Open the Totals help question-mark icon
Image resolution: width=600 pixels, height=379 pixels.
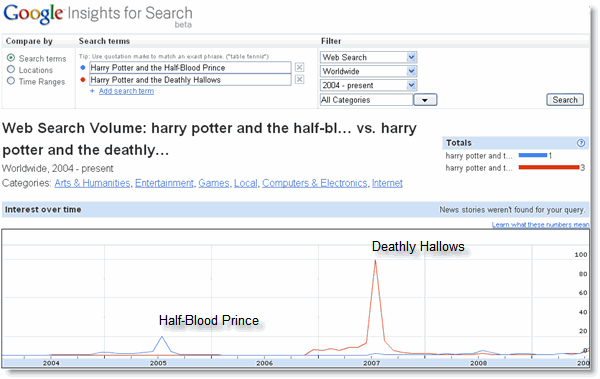pyautogui.click(x=580, y=143)
